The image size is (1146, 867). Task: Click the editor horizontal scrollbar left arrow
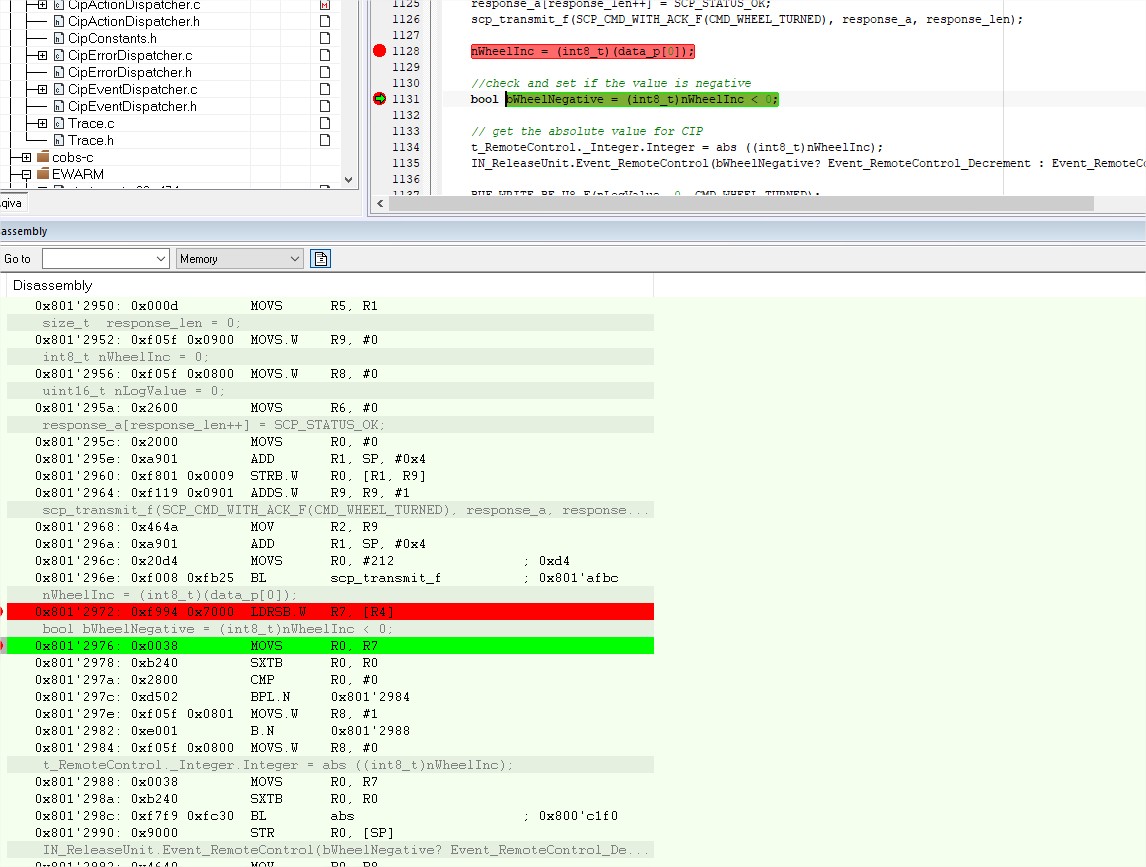380,204
